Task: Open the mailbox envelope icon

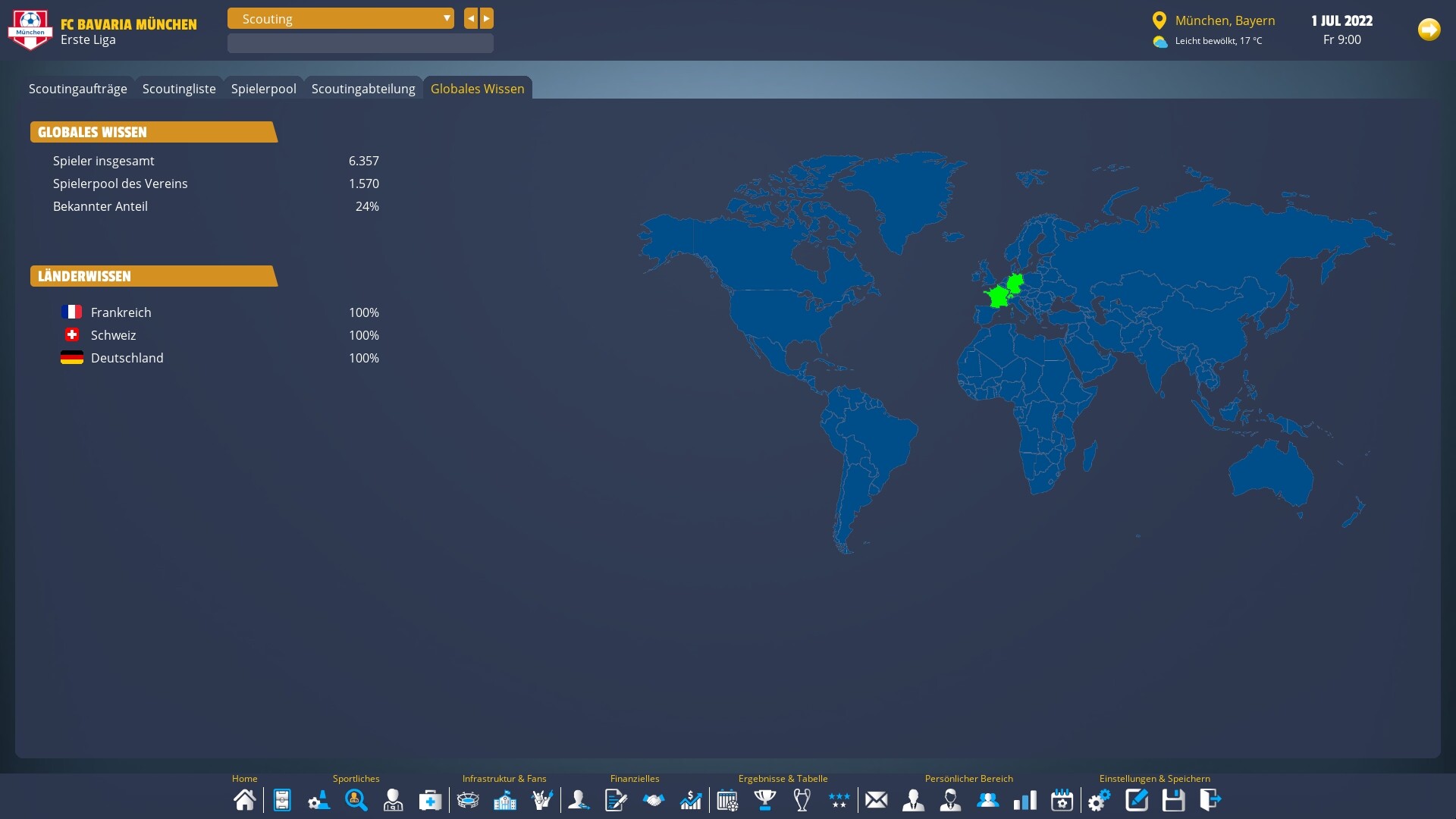Action: (876, 800)
